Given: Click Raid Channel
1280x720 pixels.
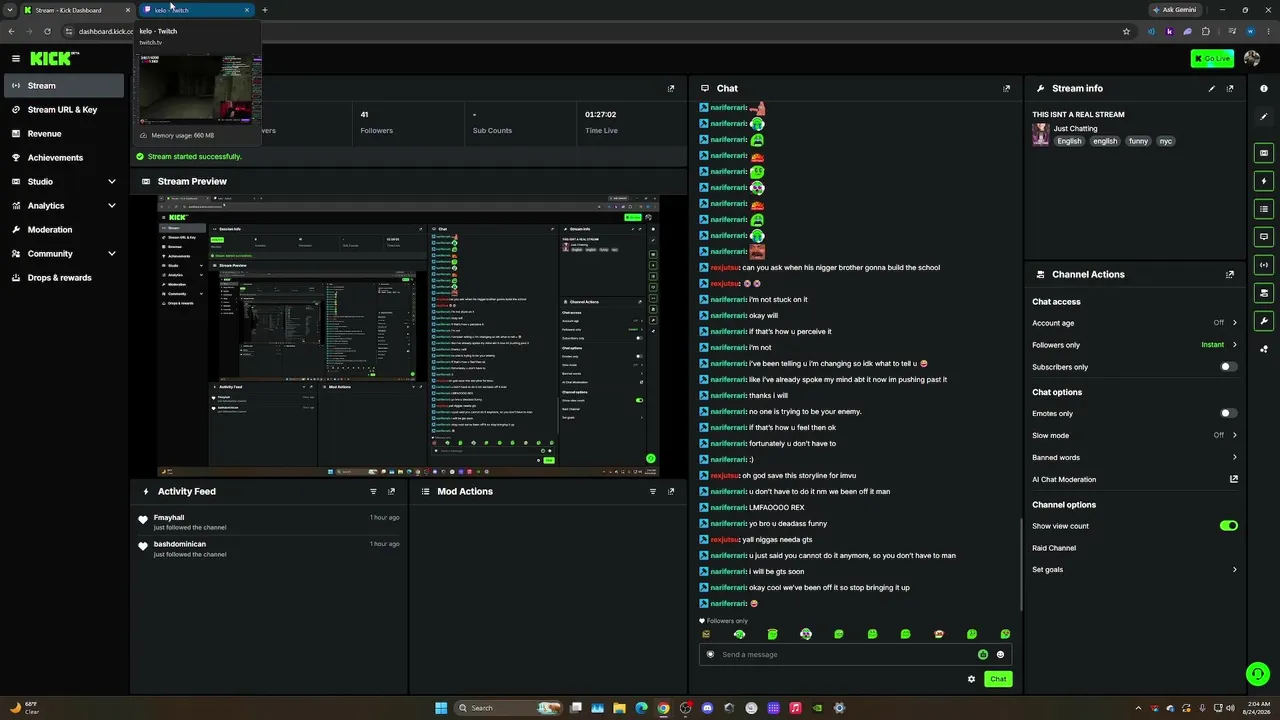Looking at the screenshot, I should pyautogui.click(x=1054, y=548).
